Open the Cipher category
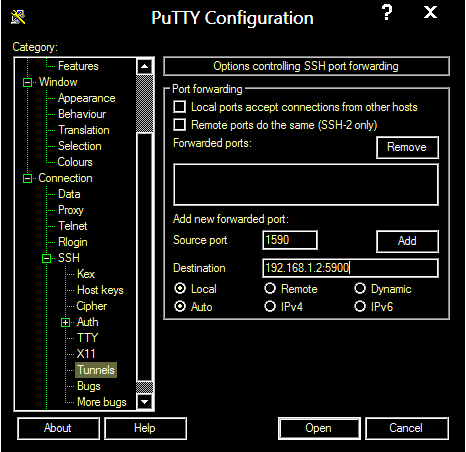The height and width of the screenshot is (452, 466). [92, 306]
